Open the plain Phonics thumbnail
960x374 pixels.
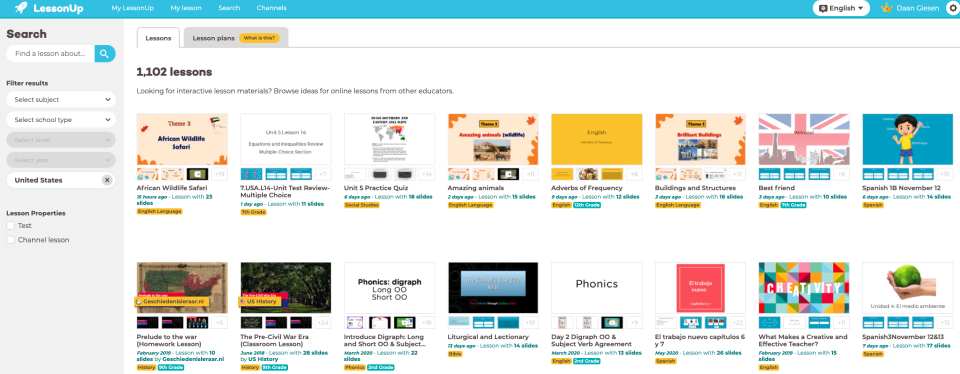coord(597,288)
